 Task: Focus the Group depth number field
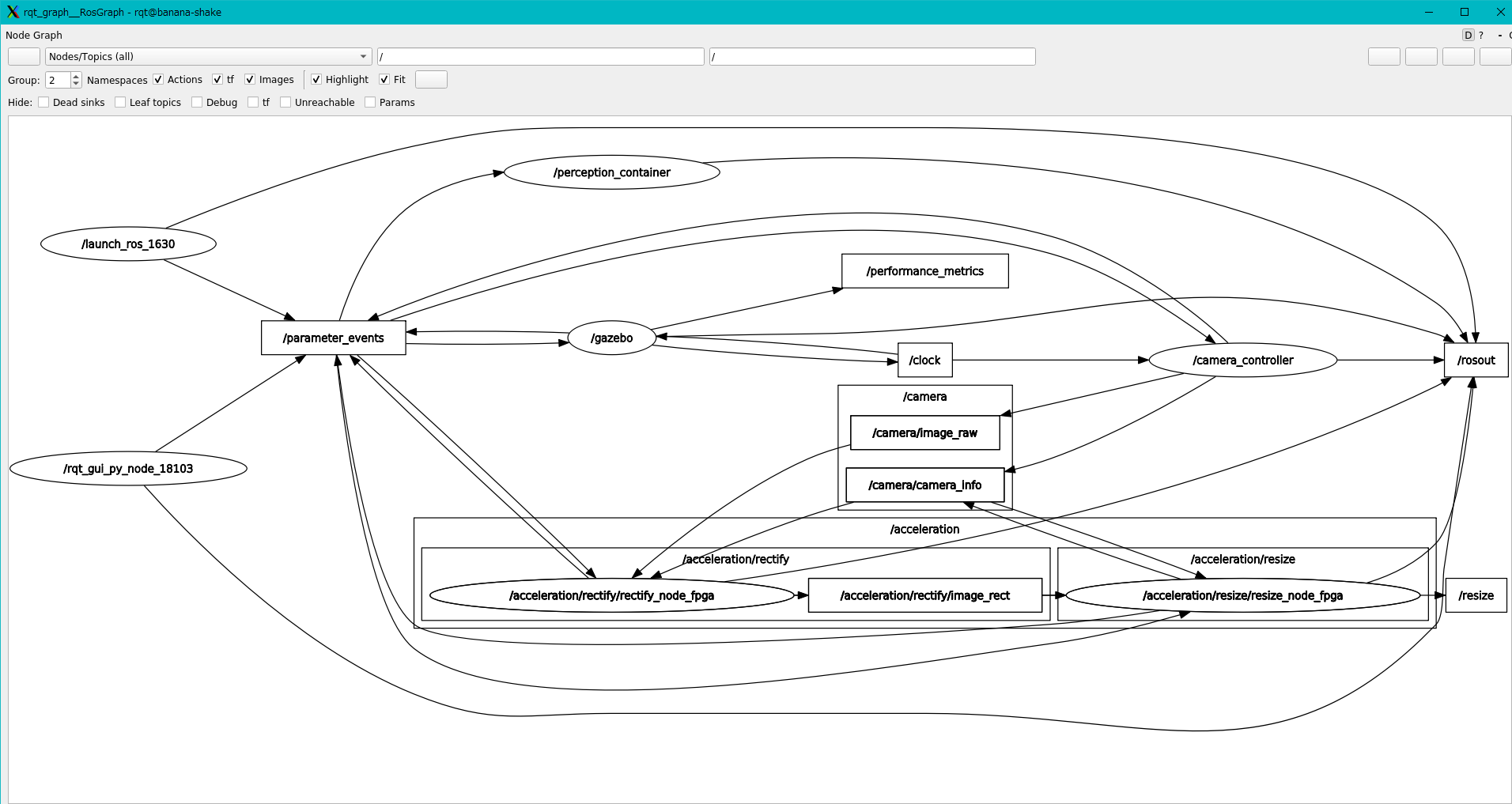[59, 80]
